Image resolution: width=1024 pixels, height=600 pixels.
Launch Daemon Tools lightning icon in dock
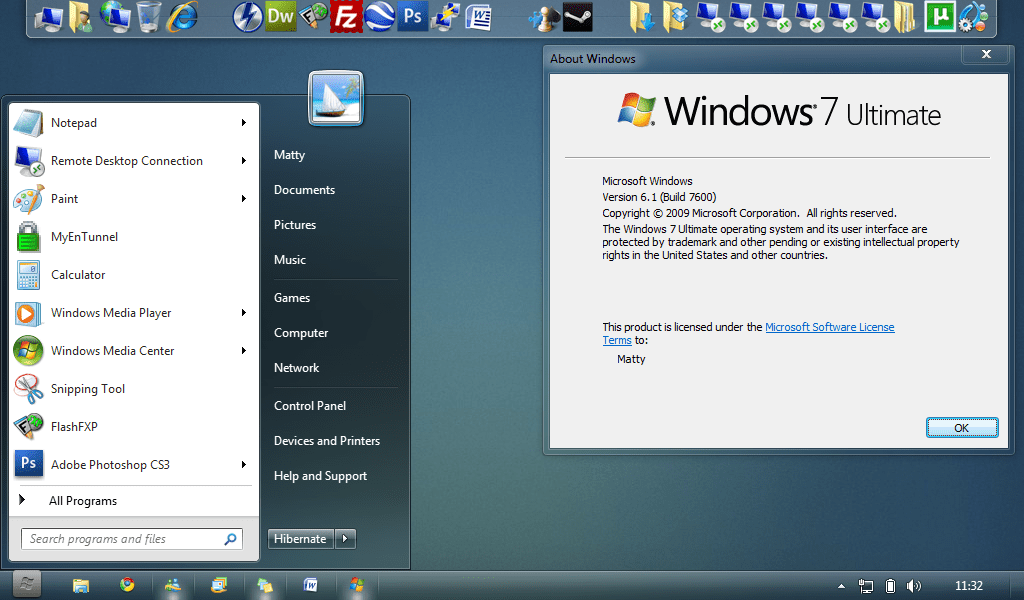248,16
